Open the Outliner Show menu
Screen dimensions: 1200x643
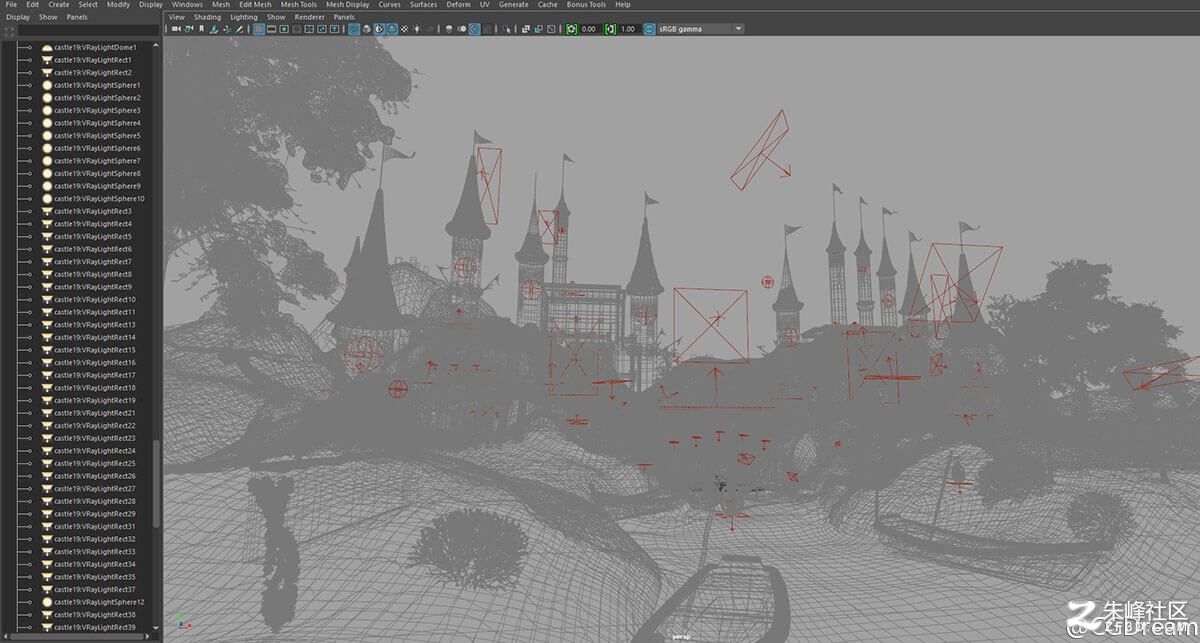click(x=48, y=17)
